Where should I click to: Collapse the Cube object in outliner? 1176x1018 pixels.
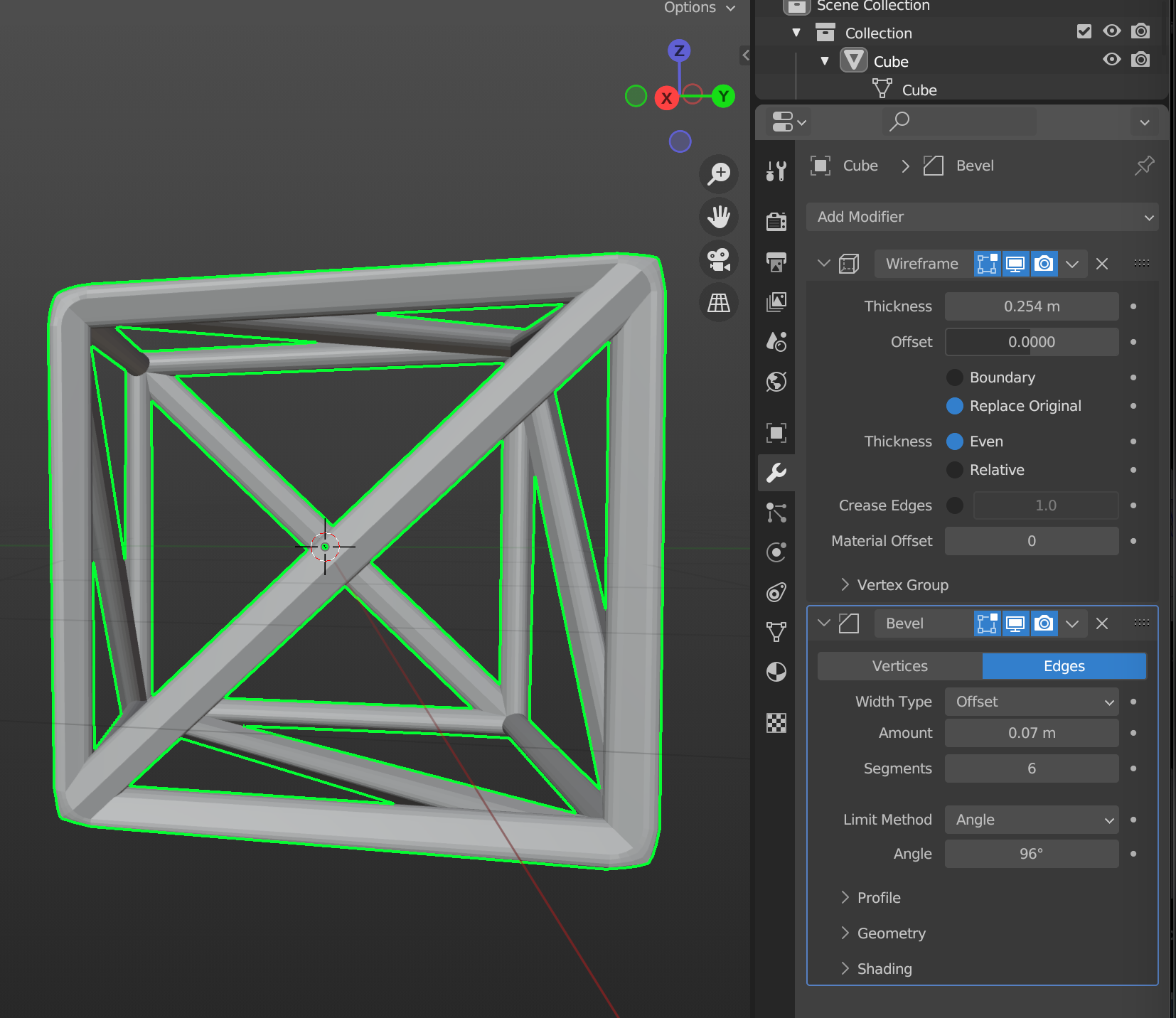[825, 61]
